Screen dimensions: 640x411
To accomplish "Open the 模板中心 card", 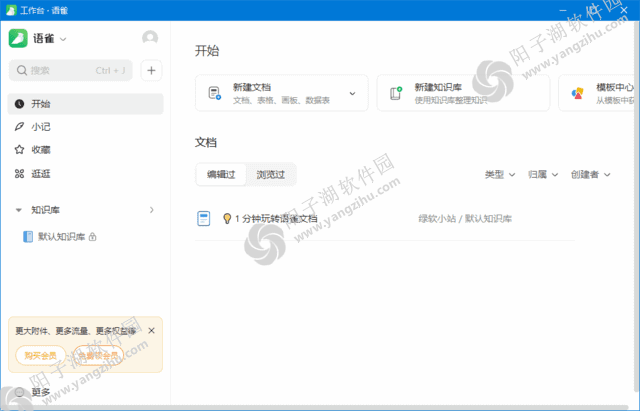I will (x=596, y=93).
